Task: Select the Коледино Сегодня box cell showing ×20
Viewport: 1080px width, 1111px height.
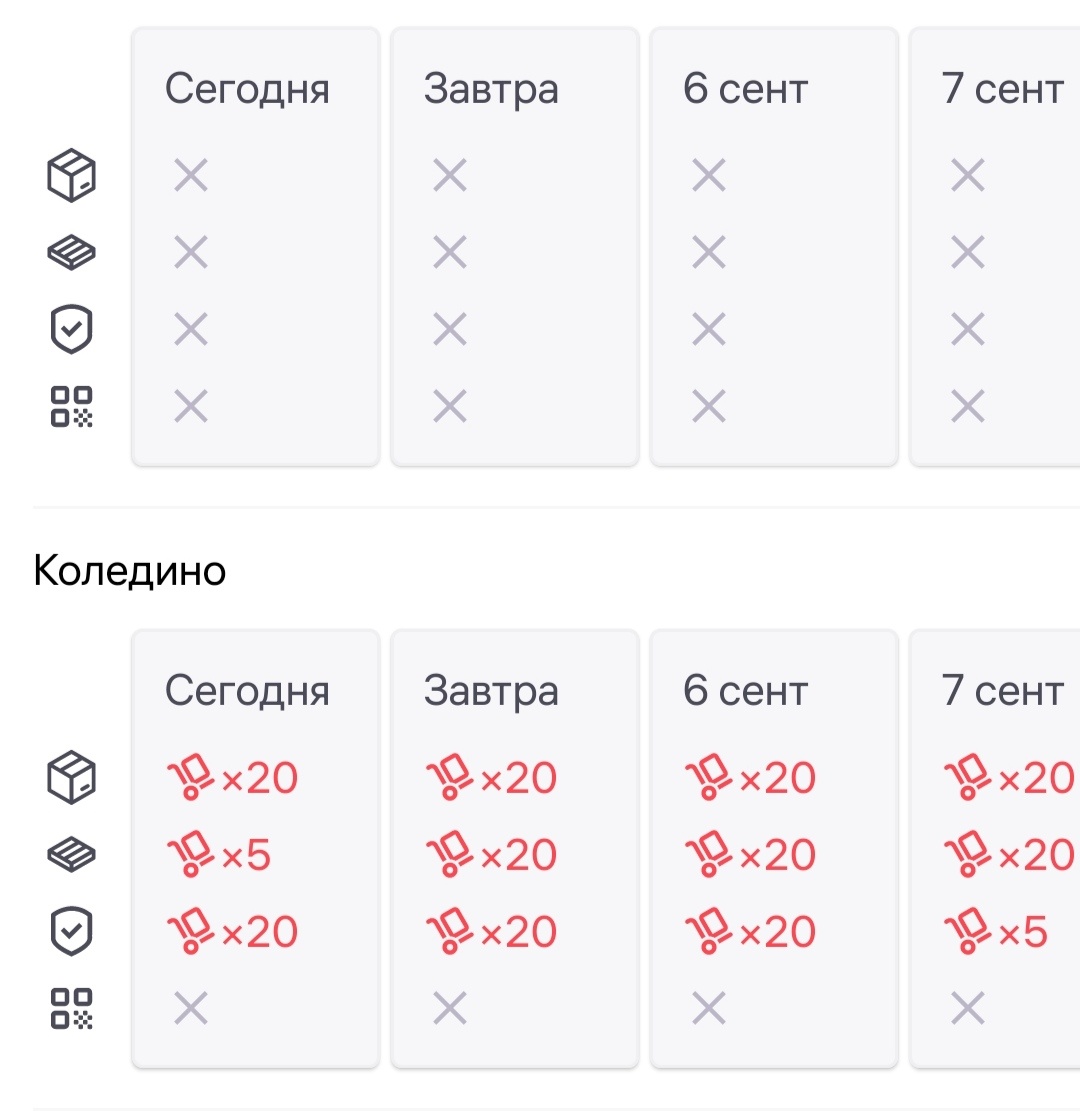Action: point(232,778)
